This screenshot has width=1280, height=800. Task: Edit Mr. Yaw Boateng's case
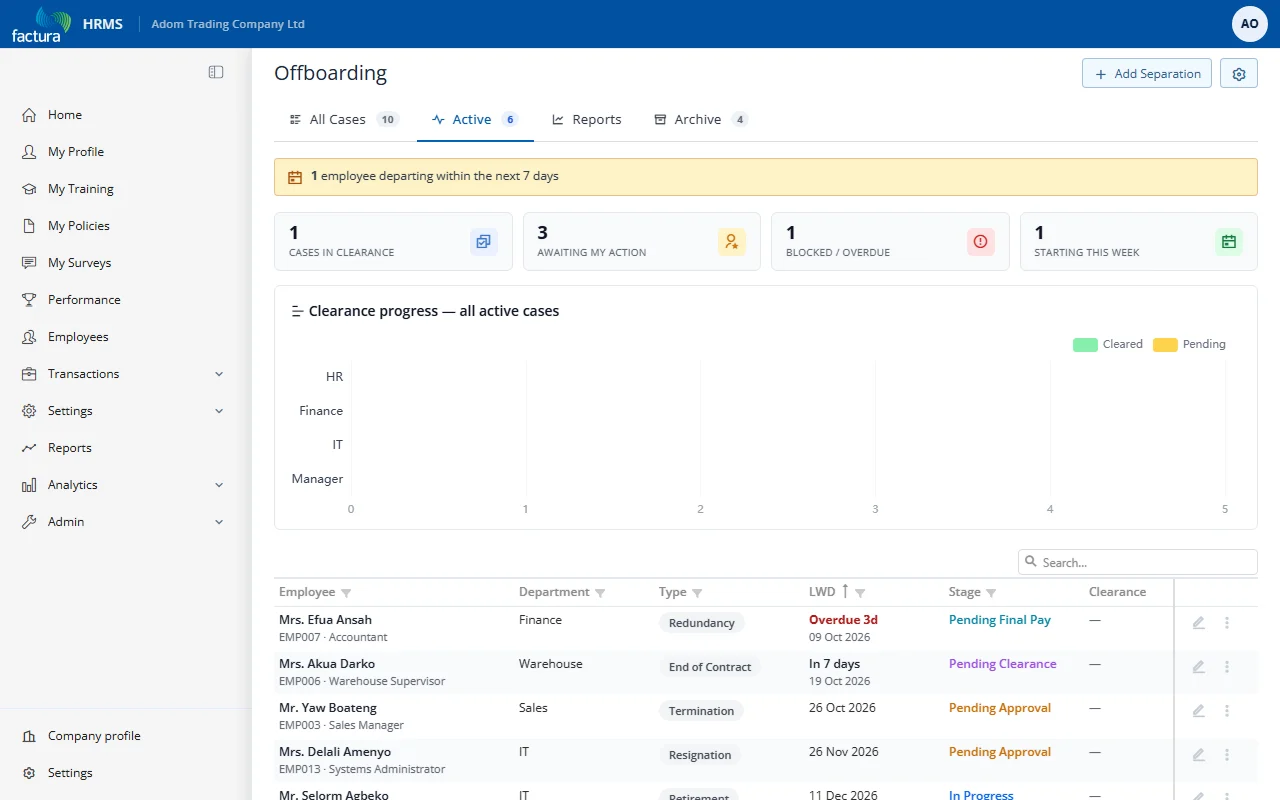[1199, 711]
